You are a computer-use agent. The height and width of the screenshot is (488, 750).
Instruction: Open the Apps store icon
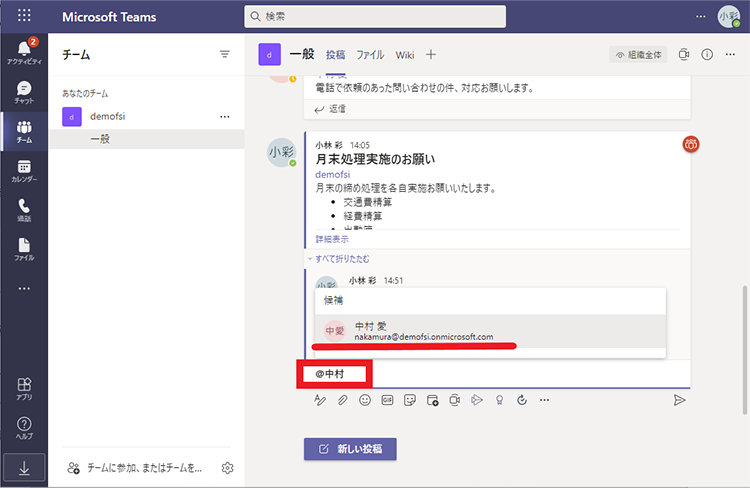(24, 389)
